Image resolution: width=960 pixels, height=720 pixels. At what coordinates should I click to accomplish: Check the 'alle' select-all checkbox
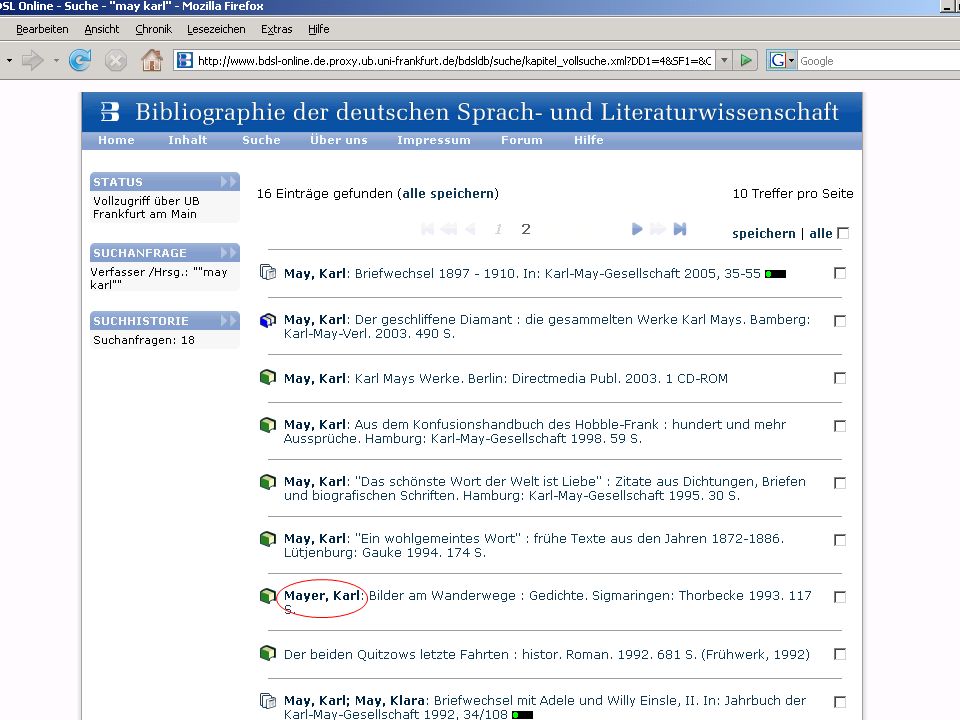pyautogui.click(x=843, y=233)
